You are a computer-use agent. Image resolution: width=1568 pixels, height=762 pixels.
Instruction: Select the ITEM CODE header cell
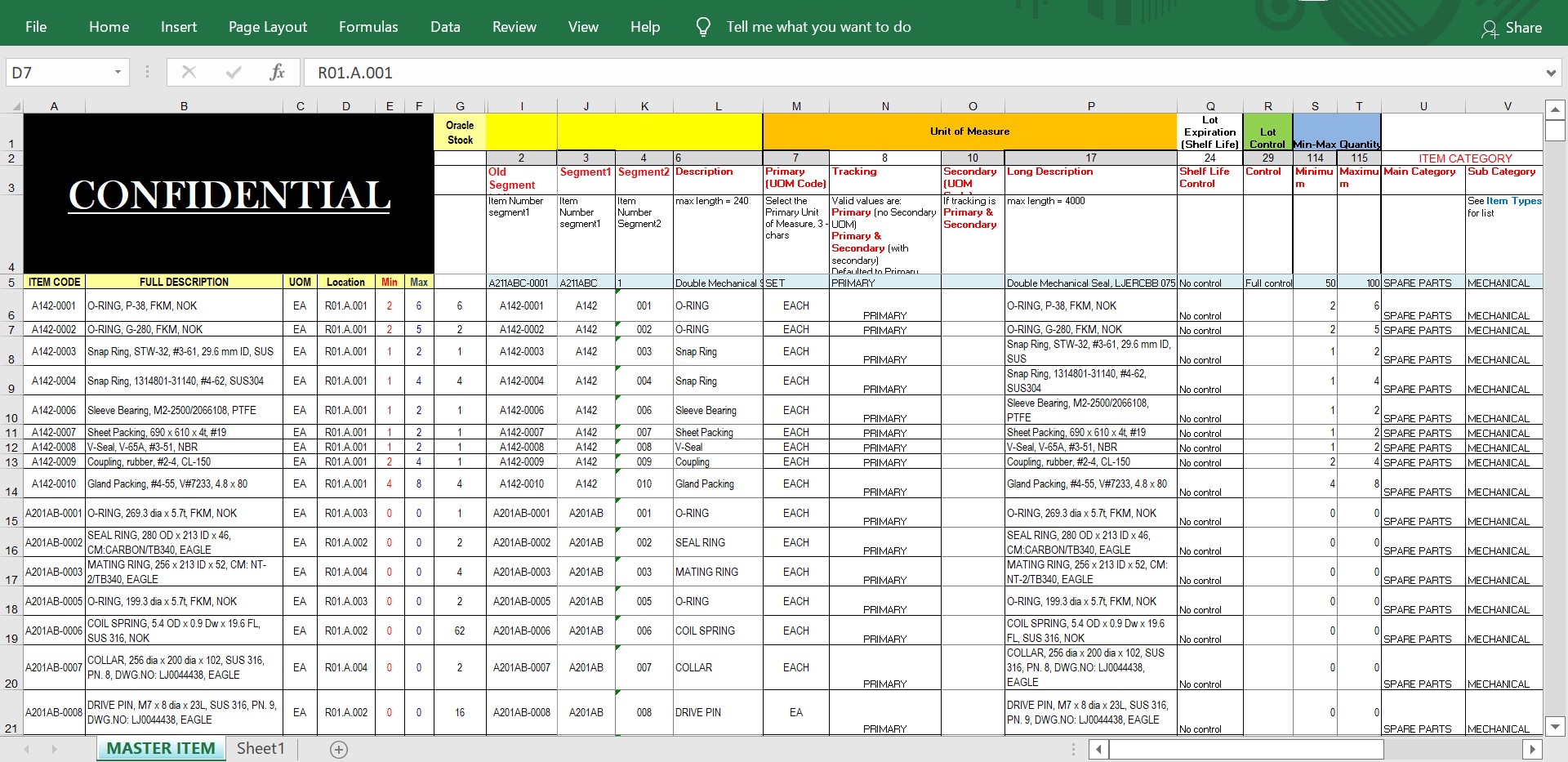click(x=54, y=282)
